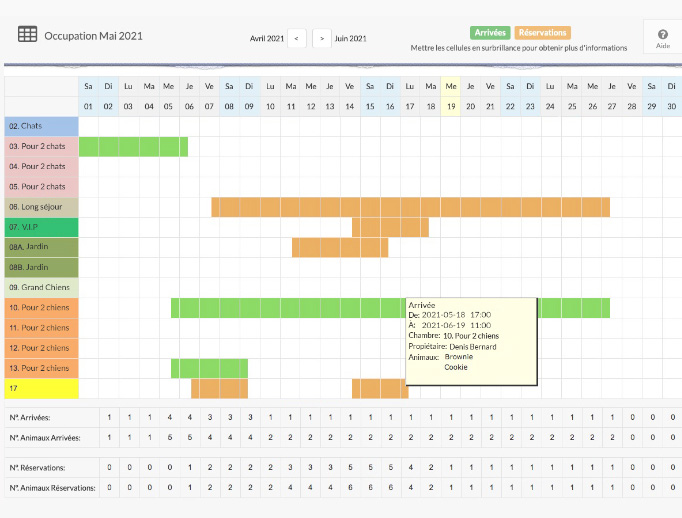Click the N°. Réservations row label
The height and width of the screenshot is (518, 682).
[x=37, y=468]
